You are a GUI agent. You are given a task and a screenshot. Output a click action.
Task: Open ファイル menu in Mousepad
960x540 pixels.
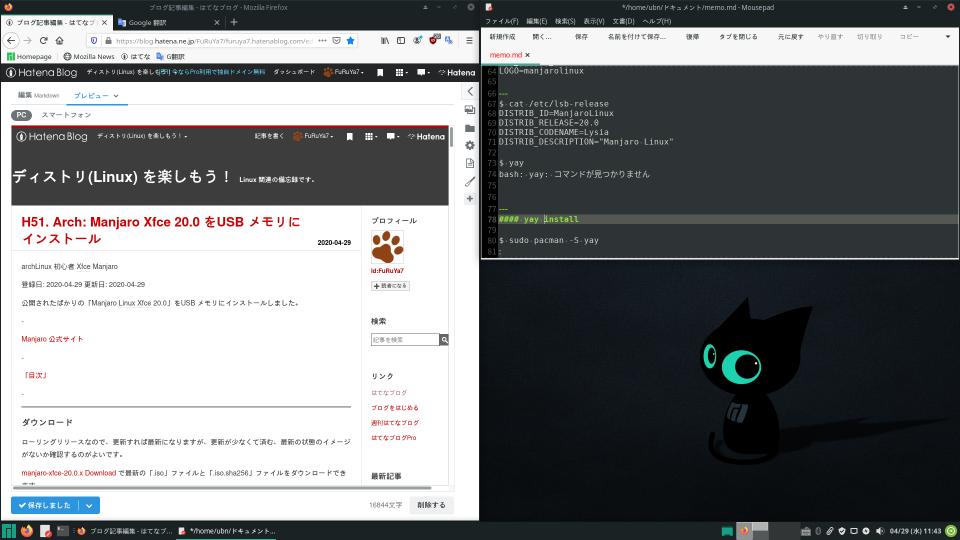pos(501,21)
